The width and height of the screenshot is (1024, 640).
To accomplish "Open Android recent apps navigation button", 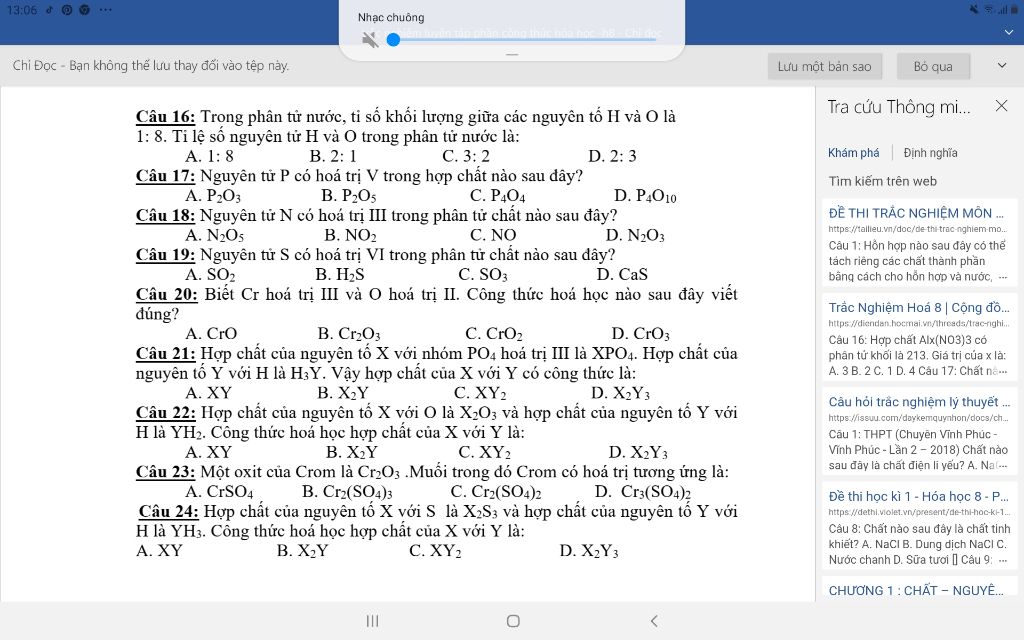I will pos(372,621).
